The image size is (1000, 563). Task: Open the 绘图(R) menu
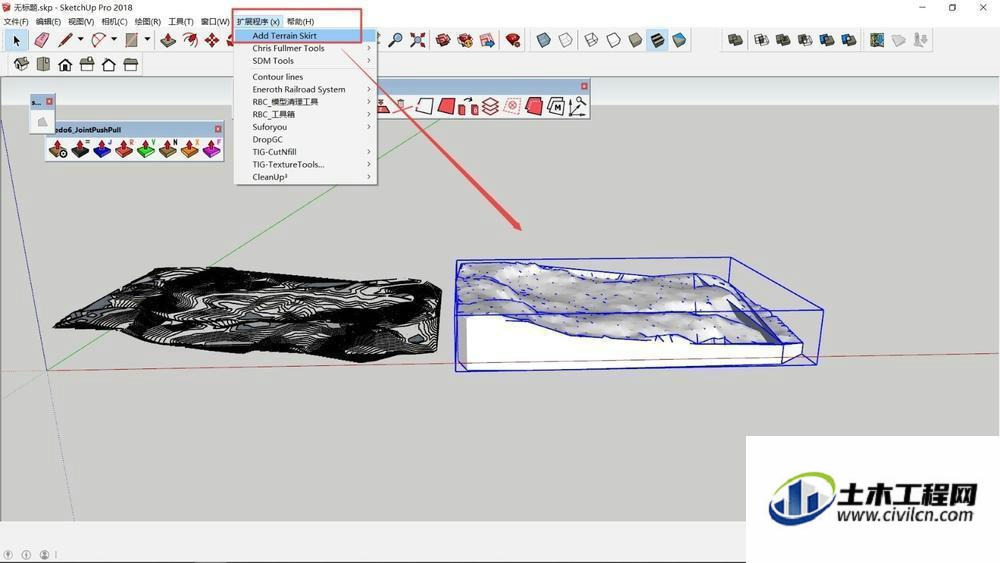[x=147, y=22]
